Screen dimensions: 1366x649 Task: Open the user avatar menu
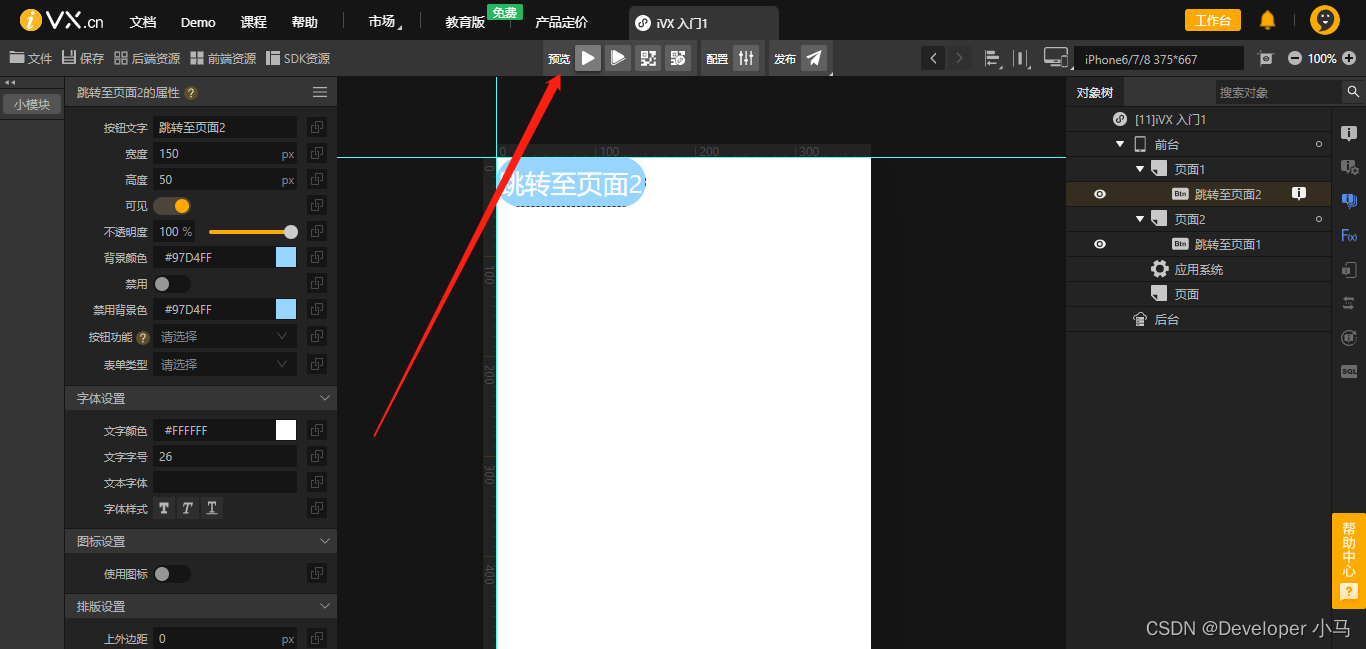click(x=1325, y=20)
